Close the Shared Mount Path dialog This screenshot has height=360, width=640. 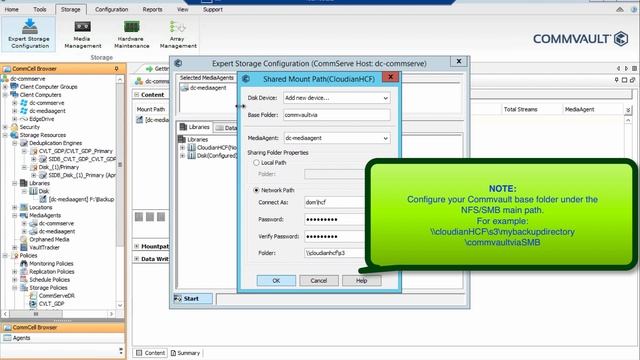click(391, 77)
